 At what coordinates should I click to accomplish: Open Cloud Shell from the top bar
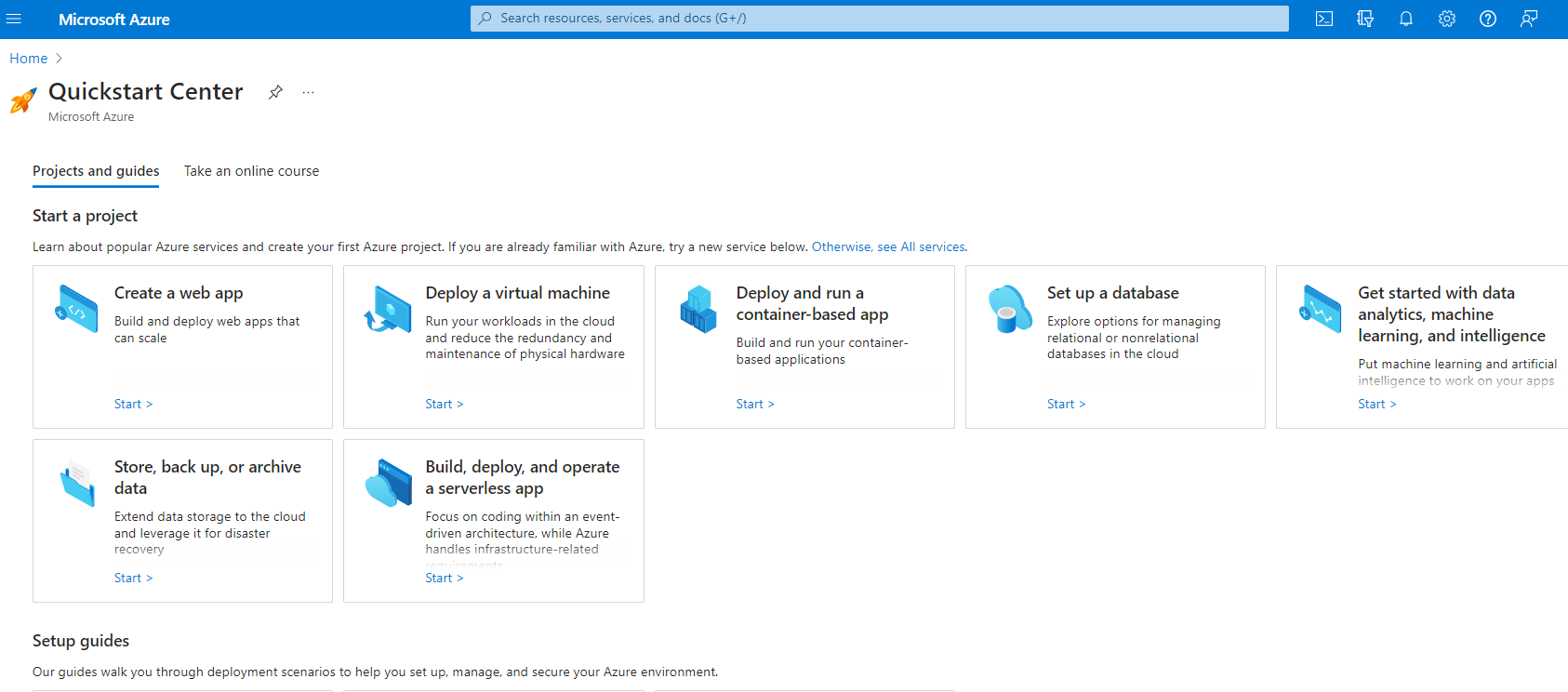1324,19
